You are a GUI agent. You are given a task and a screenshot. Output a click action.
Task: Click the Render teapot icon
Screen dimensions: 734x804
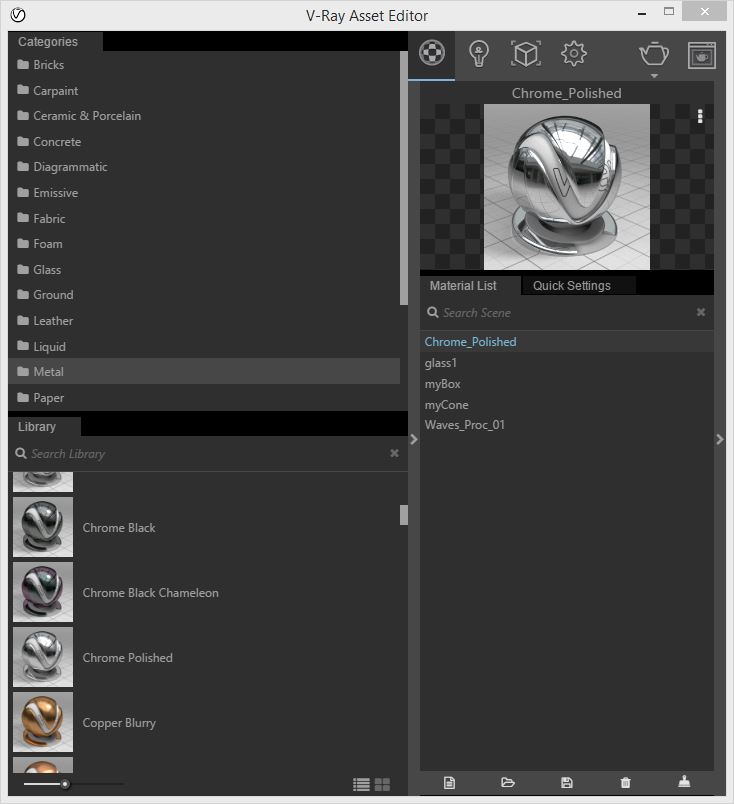click(654, 53)
